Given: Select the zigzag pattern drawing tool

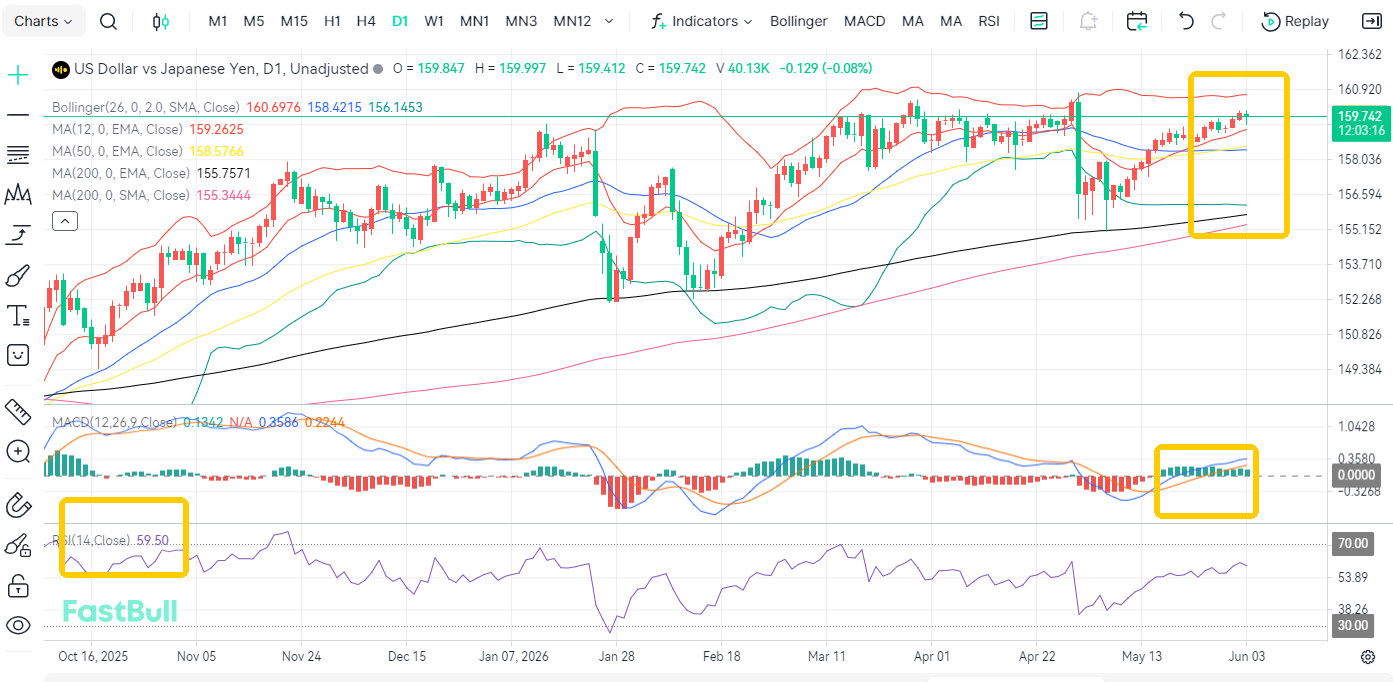Looking at the screenshot, I should click(x=18, y=195).
